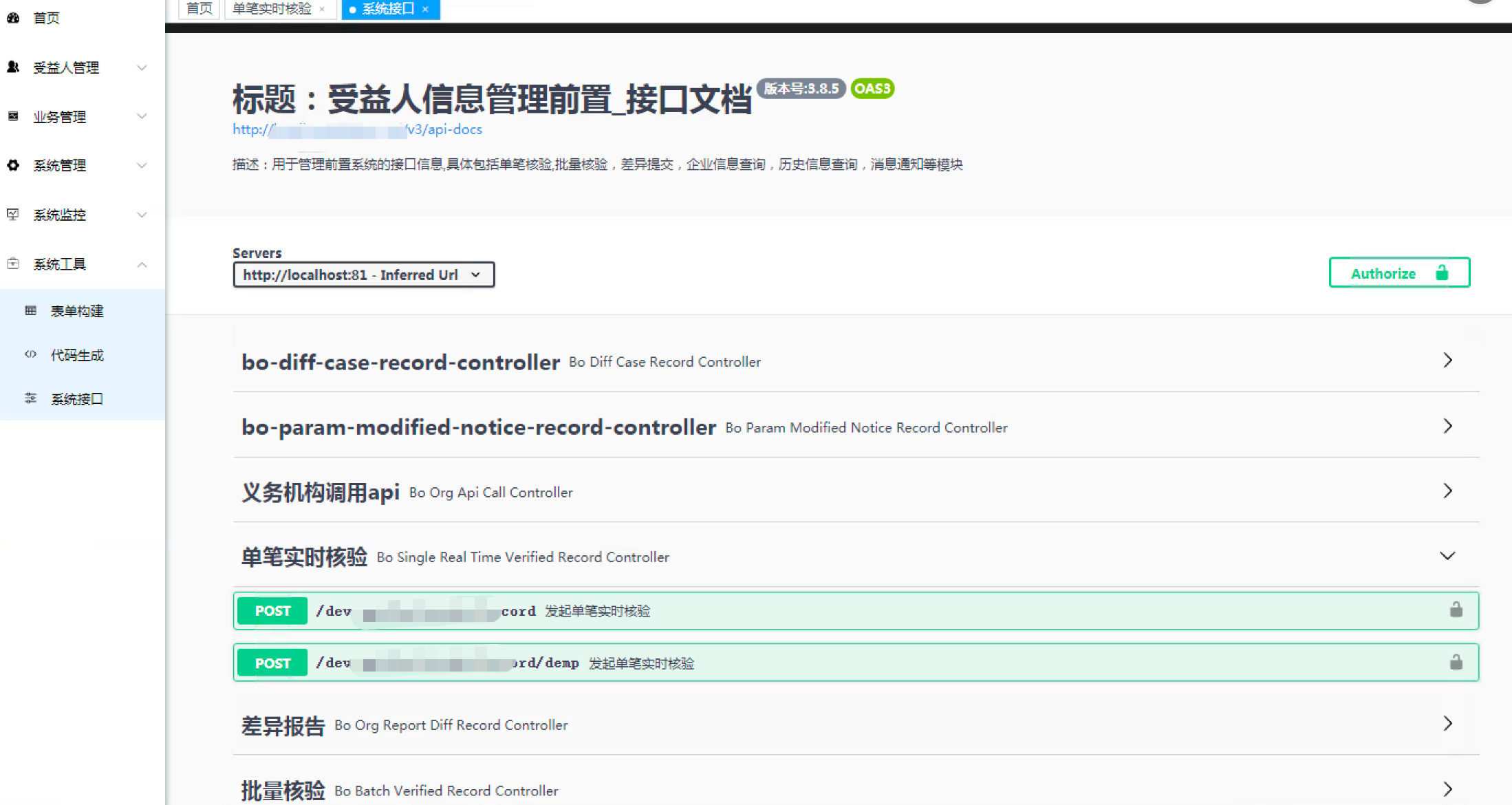Click the 代码生成 code brackets icon
This screenshot has height=805, width=1512.
point(30,355)
